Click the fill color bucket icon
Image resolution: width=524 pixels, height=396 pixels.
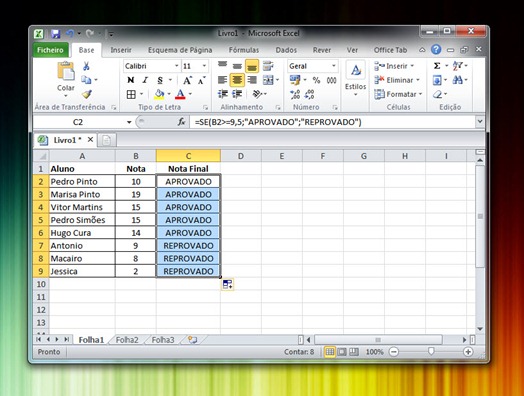(x=159, y=95)
